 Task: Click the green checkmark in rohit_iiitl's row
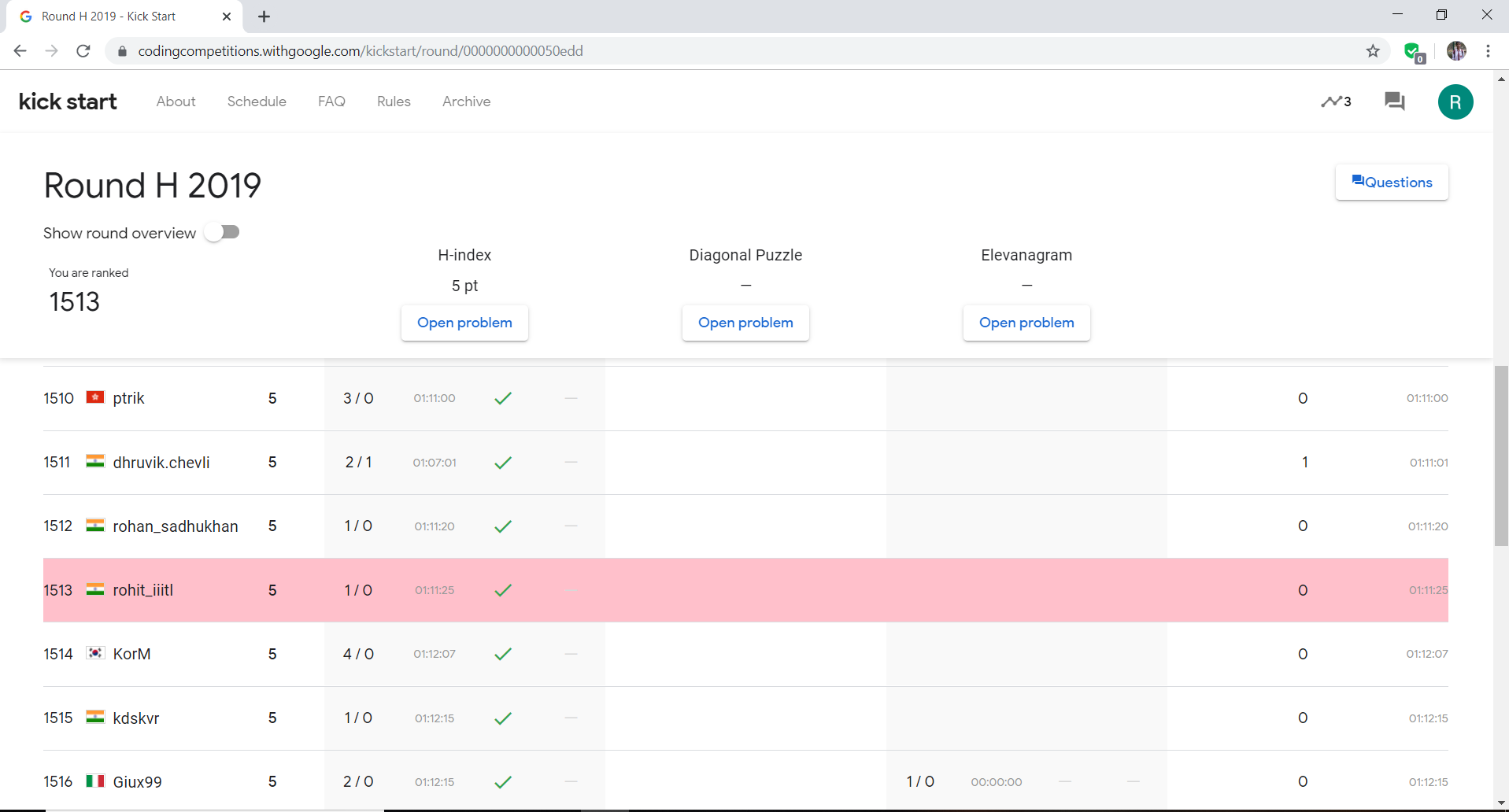click(503, 590)
